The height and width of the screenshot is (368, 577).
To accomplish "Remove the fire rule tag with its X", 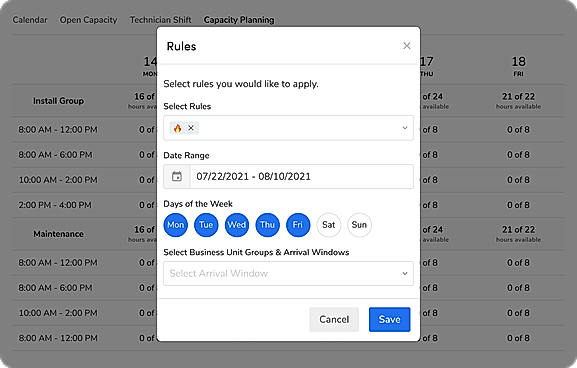I will tap(191, 128).
